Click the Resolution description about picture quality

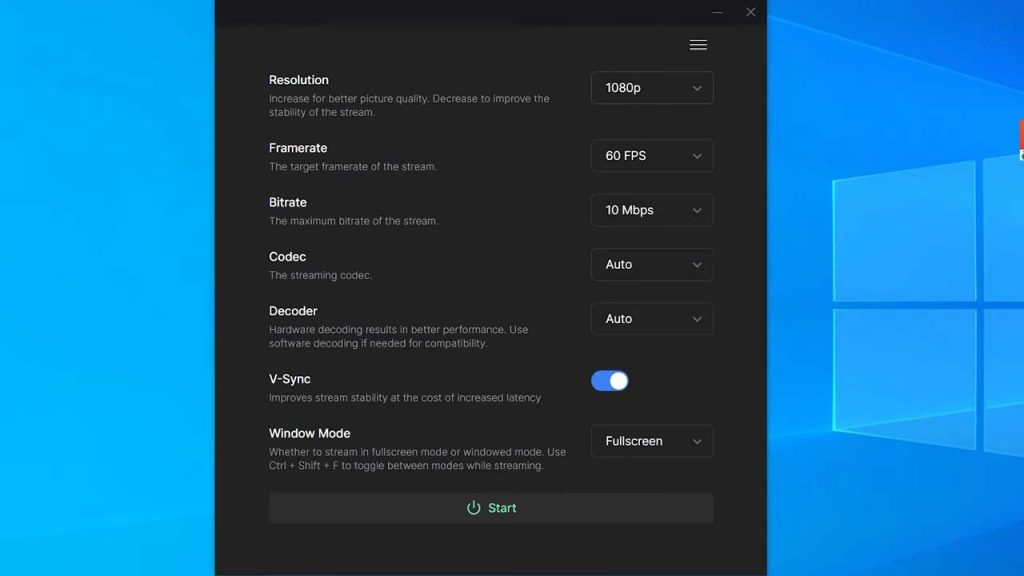coord(409,105)
